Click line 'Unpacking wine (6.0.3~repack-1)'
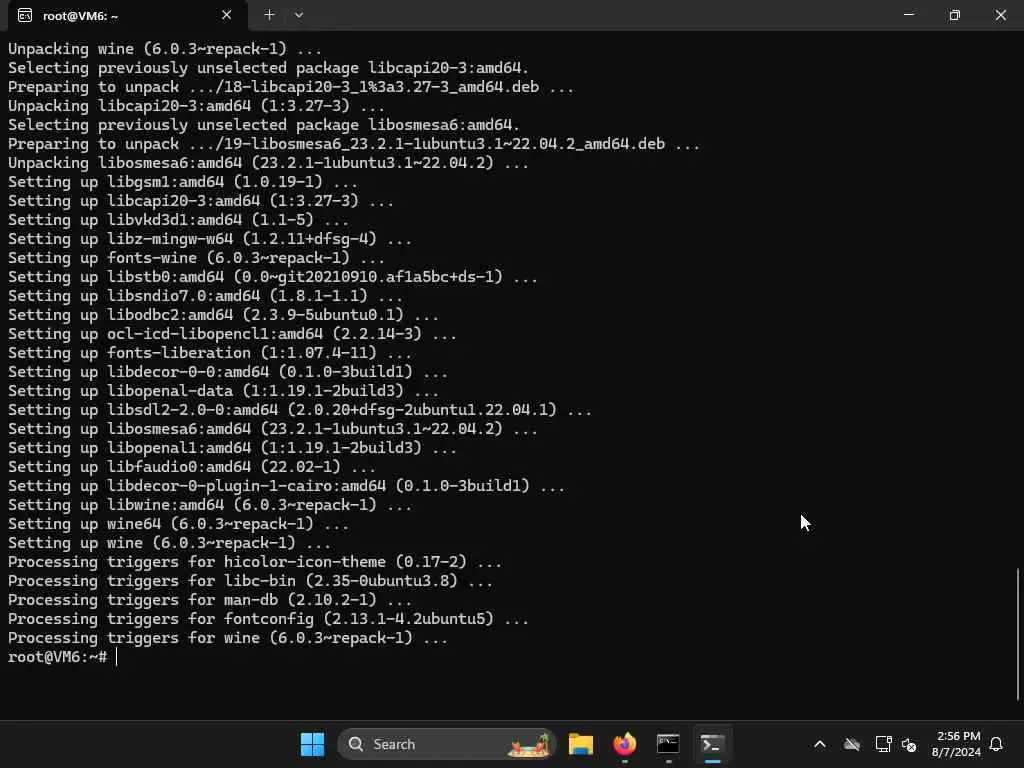 click(x=165, y=49)
